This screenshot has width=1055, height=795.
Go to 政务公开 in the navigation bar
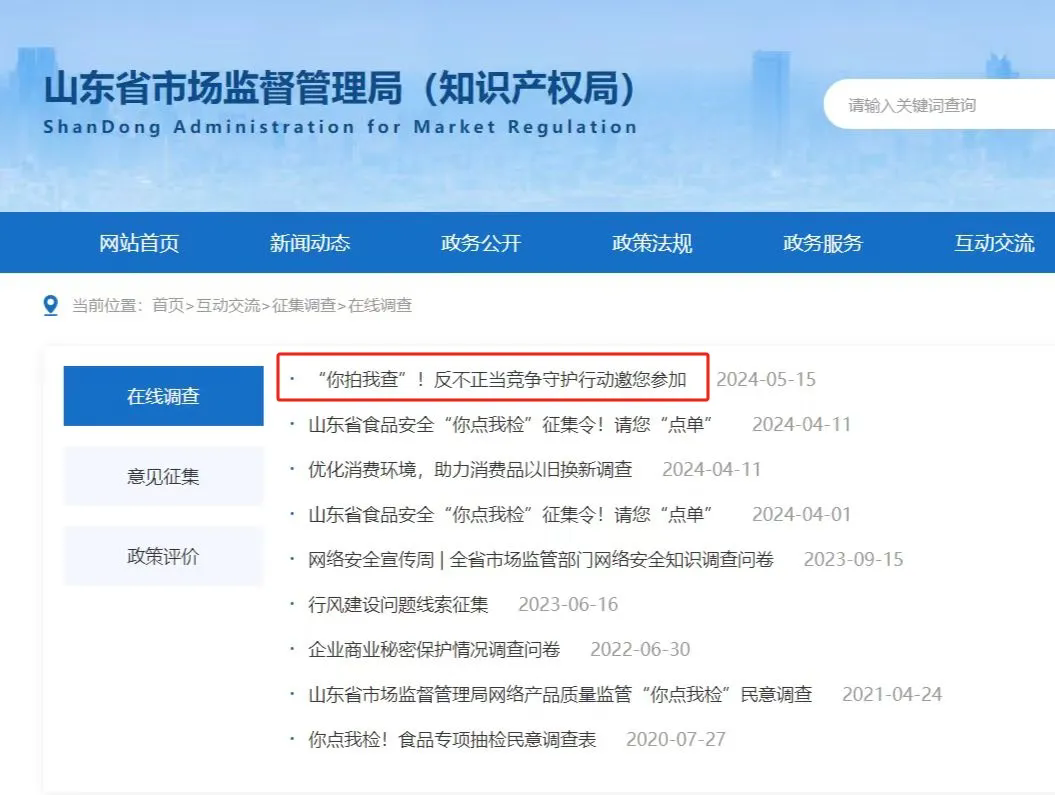tap(481, 243)
